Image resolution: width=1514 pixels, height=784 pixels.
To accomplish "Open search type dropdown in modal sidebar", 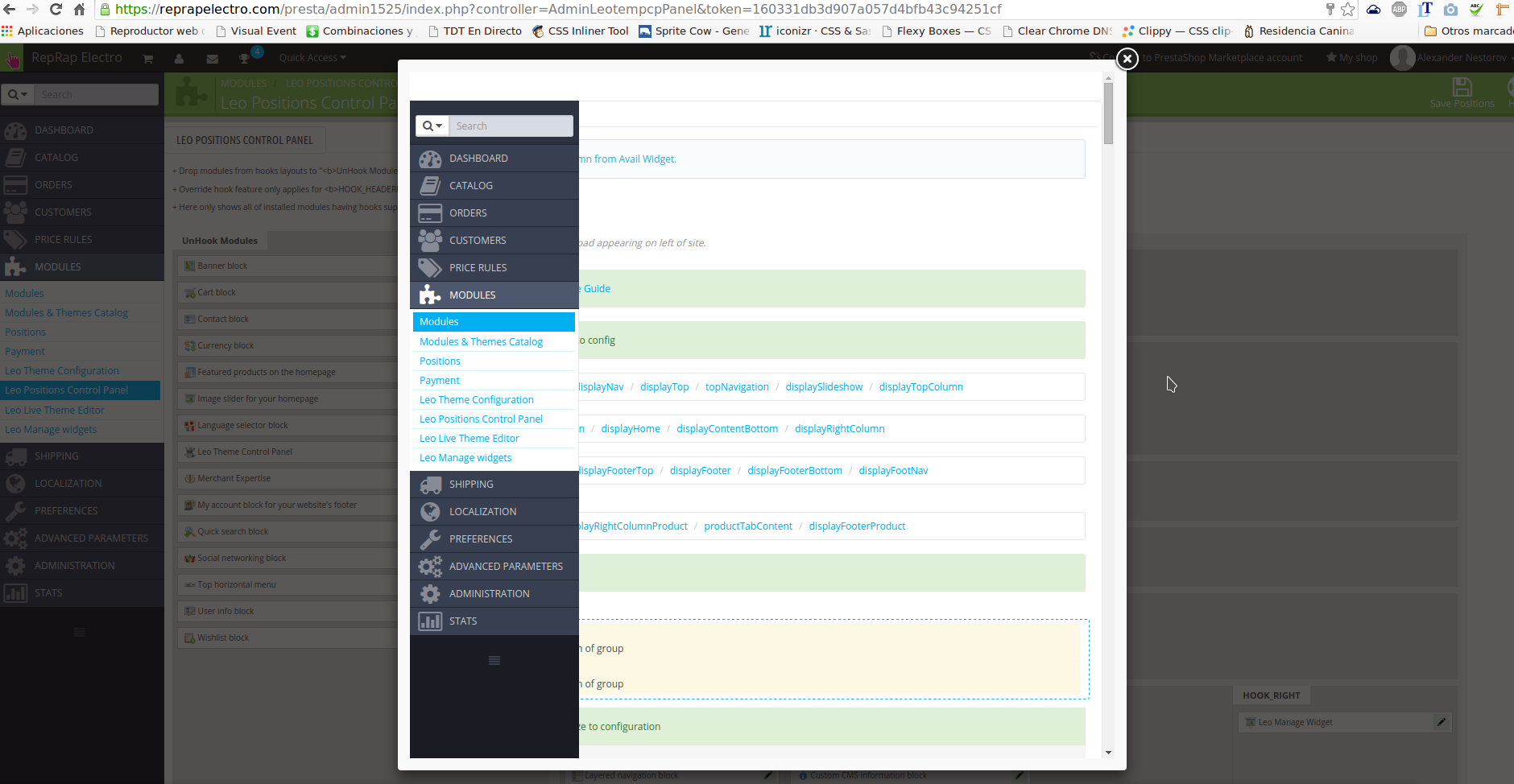I will pyautogui.click(x=432, y=126).
